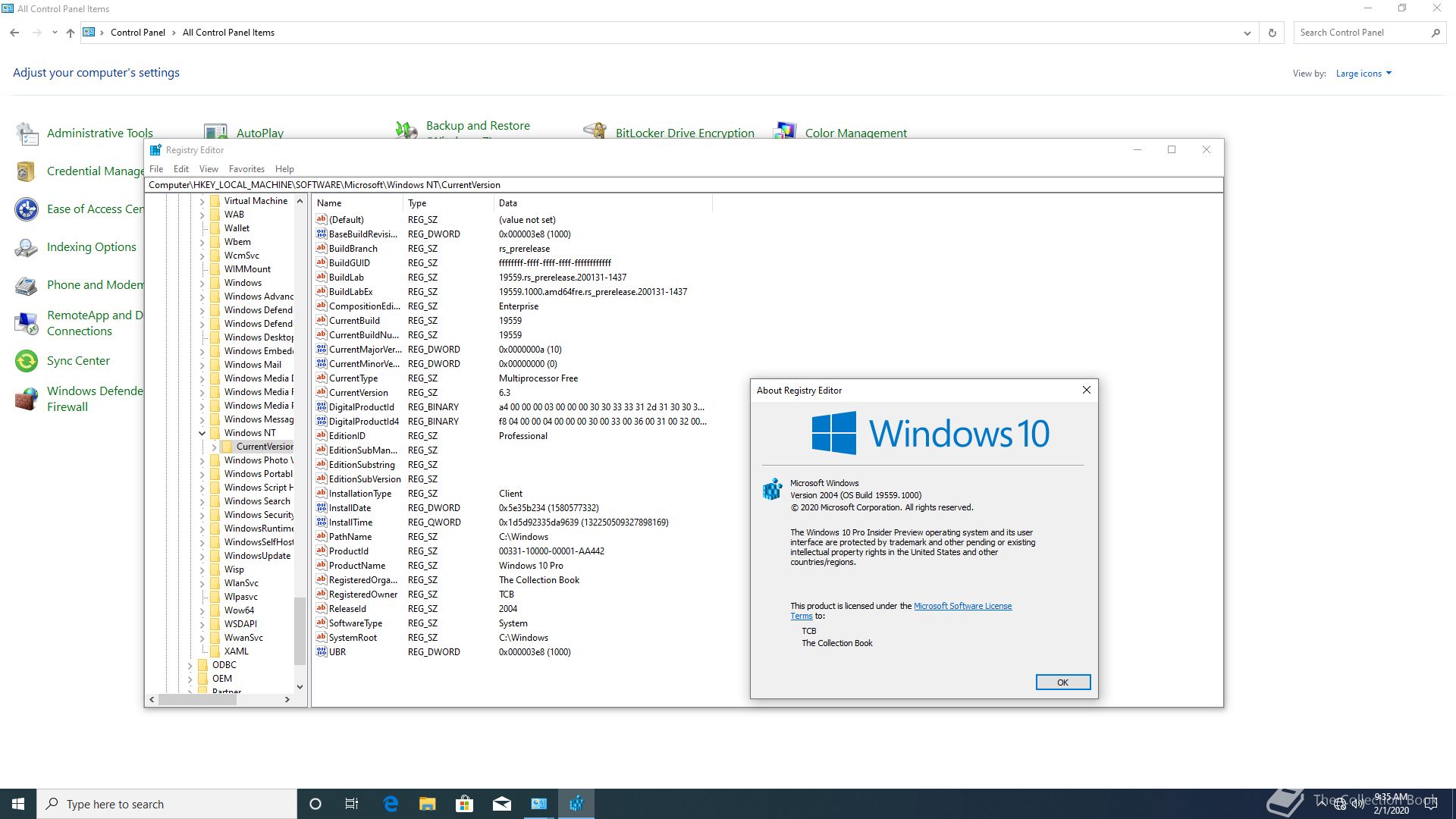Click Control Panel refresh button
The image size is (1456, 819).
[x=1272, y=33]
